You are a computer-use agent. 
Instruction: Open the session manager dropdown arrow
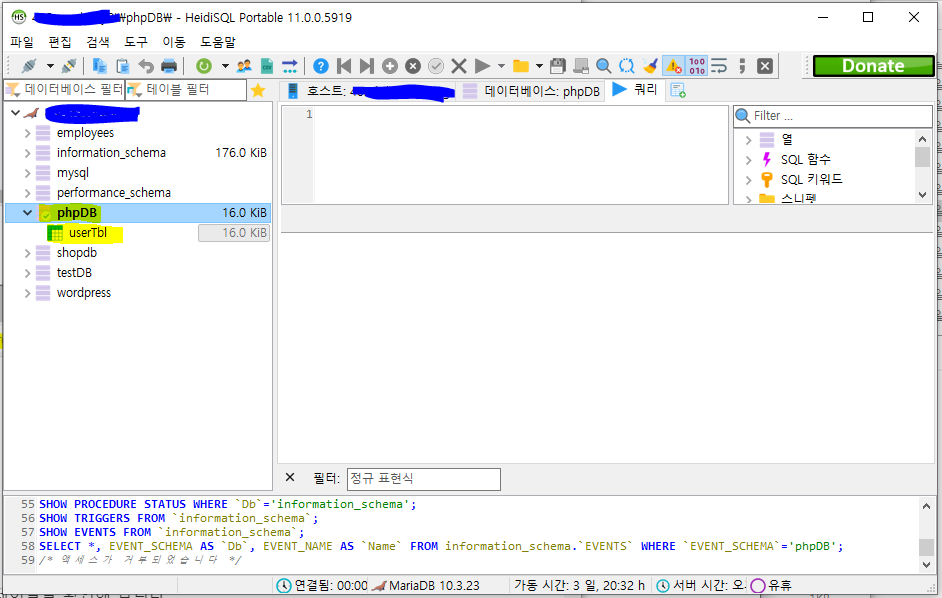click(50, 66)
